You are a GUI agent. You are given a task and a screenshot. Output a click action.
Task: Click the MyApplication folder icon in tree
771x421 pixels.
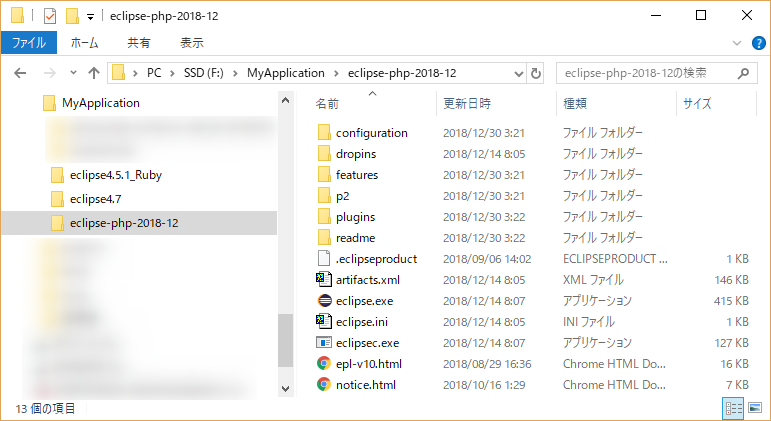coord(49,103)
